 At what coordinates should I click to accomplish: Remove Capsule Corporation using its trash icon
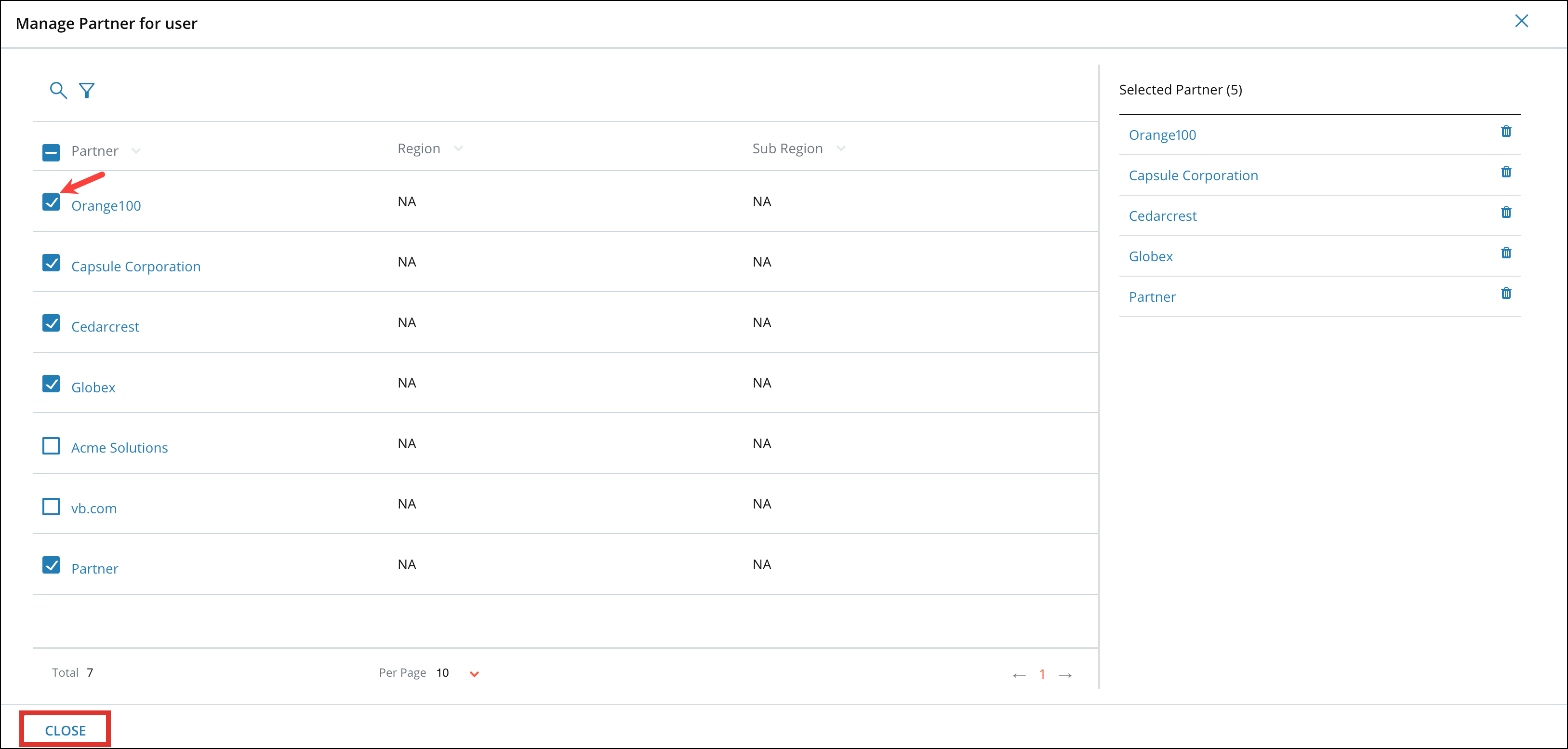(x=1505, y=172)
